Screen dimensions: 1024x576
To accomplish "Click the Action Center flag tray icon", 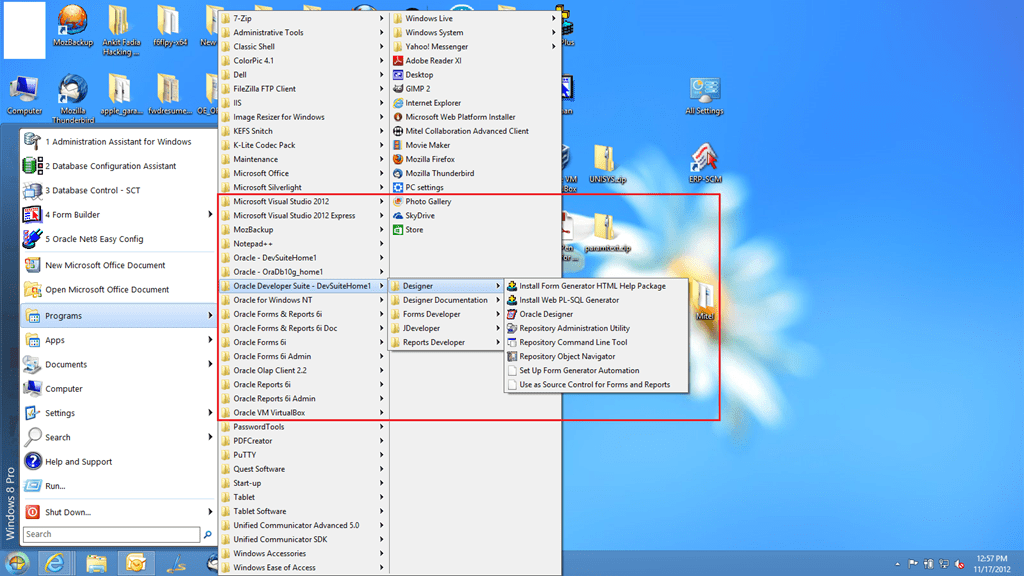I will tap(912, 564).
